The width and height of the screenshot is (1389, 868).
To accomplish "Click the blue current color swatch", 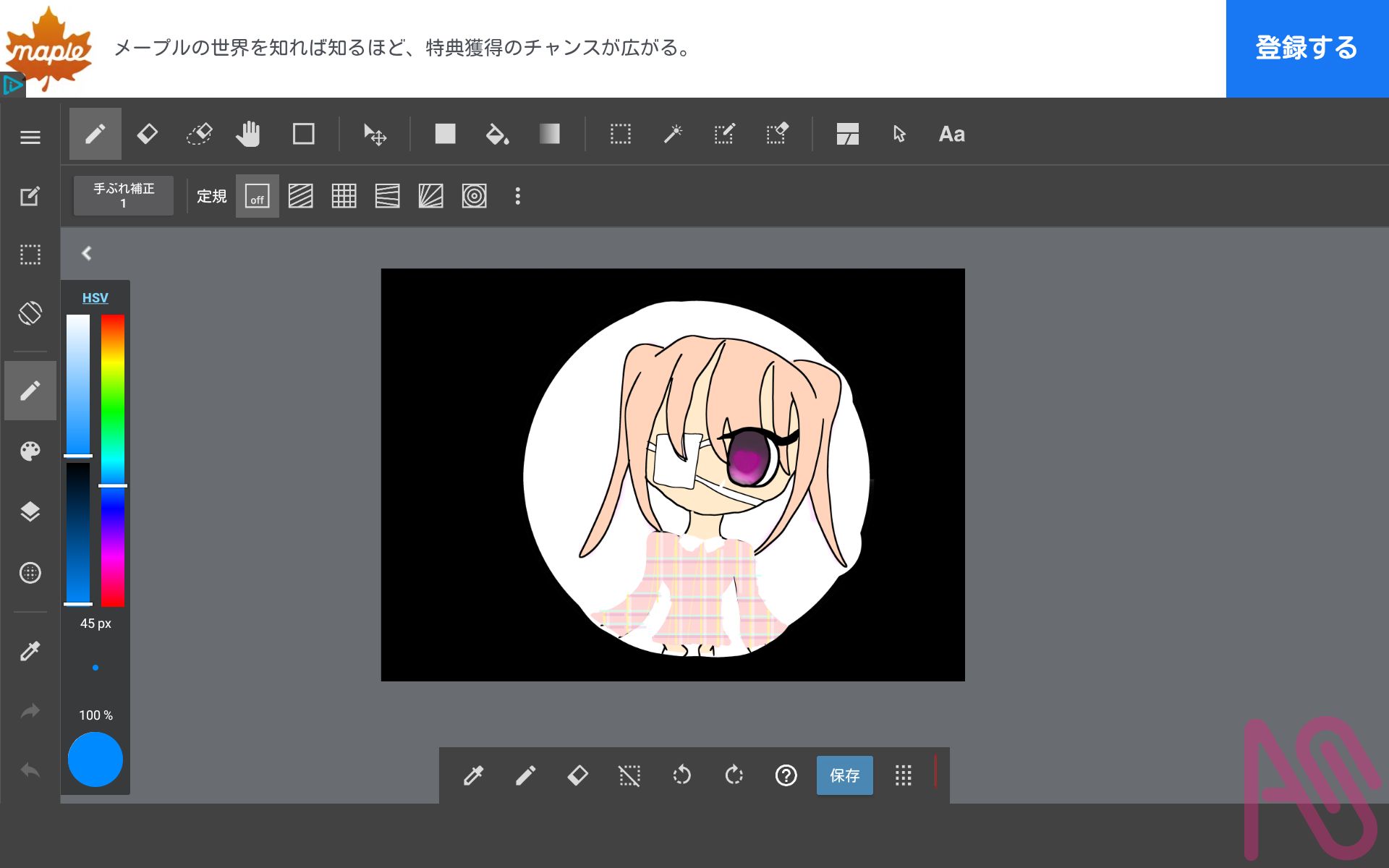I will 95,759.
